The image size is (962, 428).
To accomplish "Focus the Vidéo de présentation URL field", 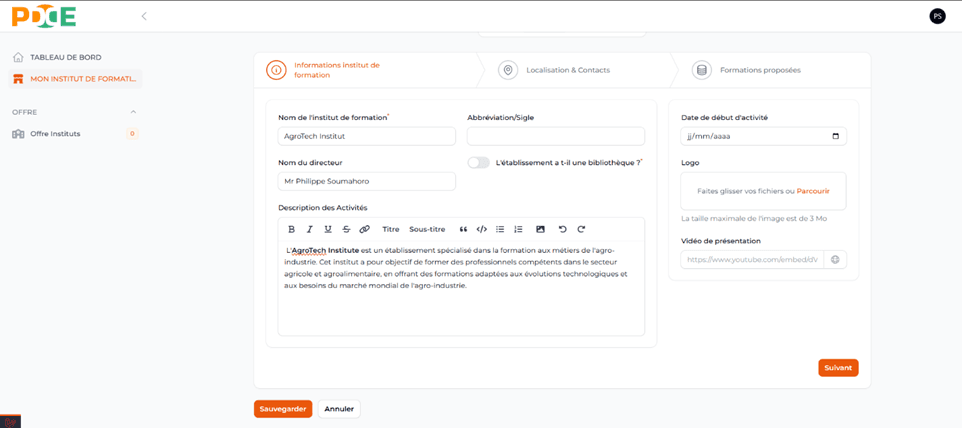I will (x=752, y=259).
